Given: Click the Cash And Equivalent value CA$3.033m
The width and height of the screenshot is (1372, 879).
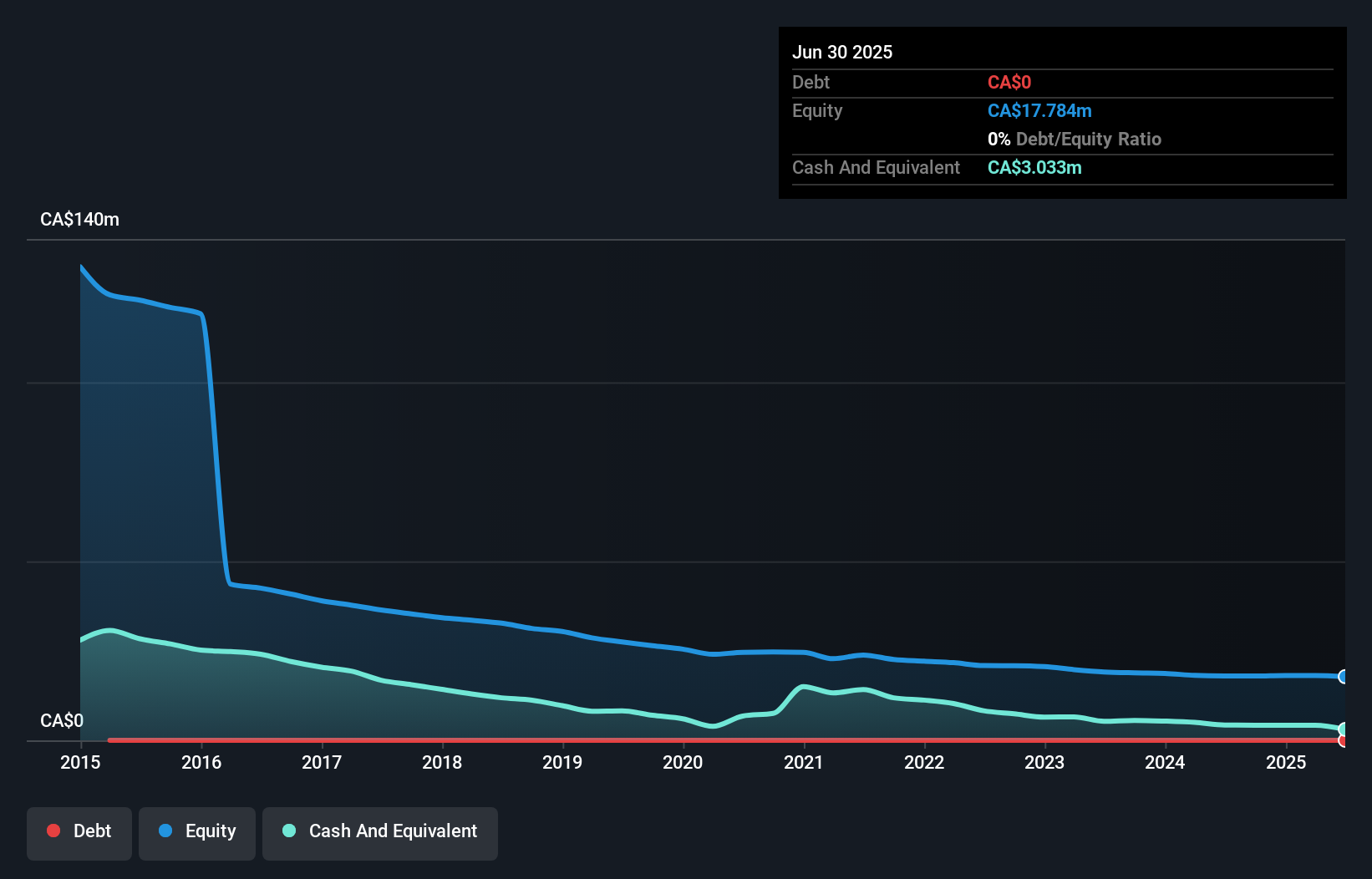Looking at the screenshot, I should tap(1034, 167).
